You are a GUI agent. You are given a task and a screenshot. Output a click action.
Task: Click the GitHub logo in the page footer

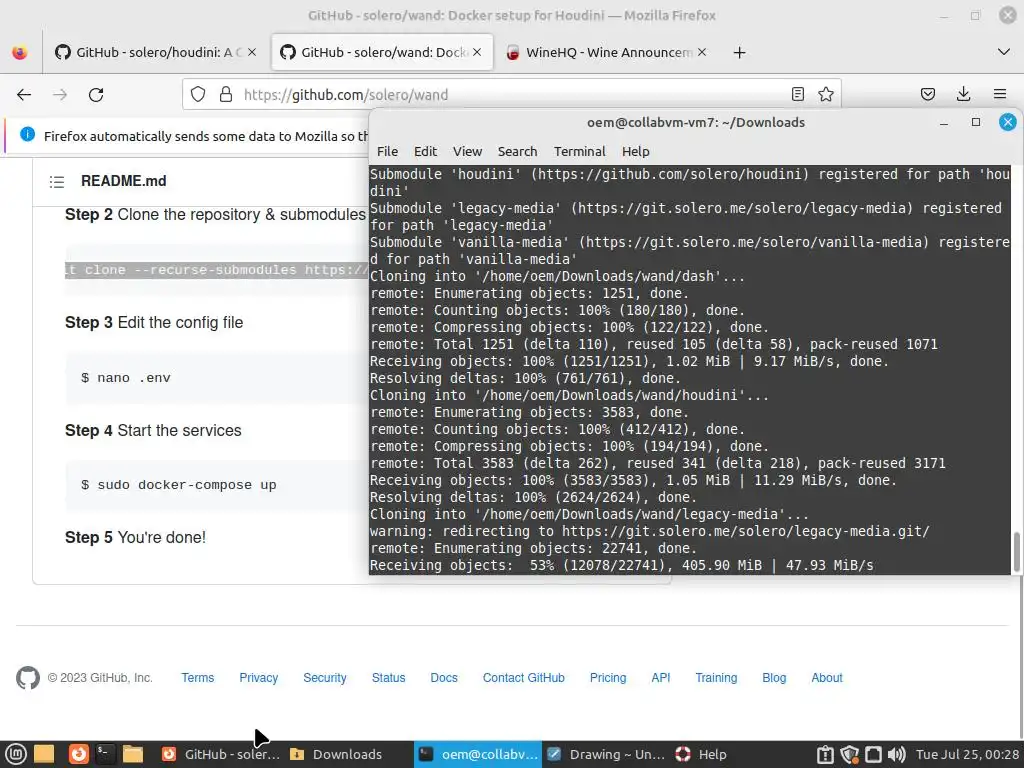pyautogui.click(x=28, y=678)
